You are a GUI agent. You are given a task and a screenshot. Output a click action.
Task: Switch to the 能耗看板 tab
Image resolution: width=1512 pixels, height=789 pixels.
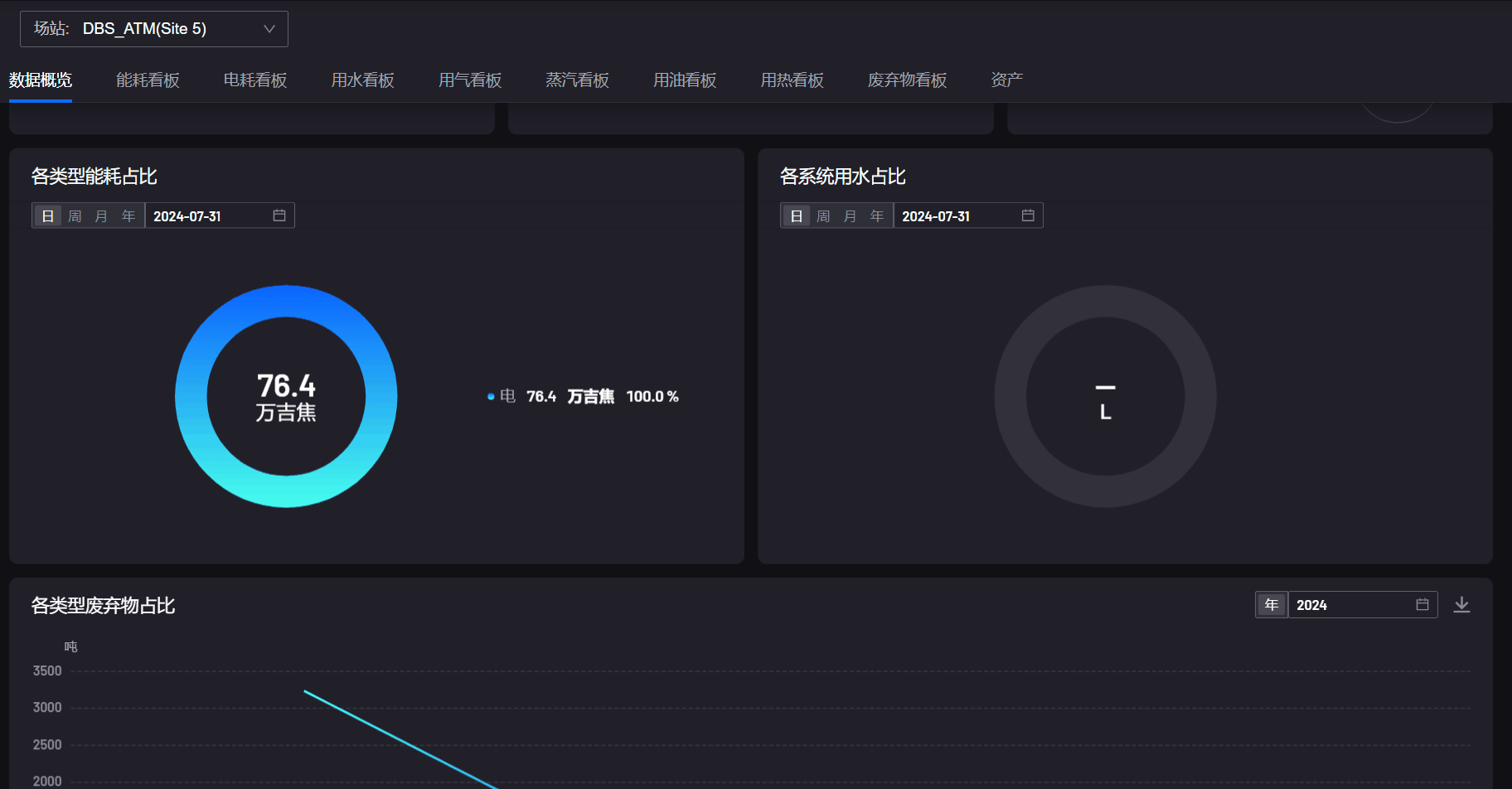coord(148,80)
